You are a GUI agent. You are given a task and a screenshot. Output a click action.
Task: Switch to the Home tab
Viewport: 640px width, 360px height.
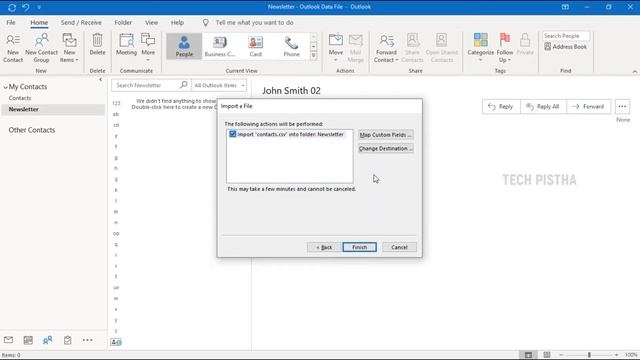pos(39,22)
